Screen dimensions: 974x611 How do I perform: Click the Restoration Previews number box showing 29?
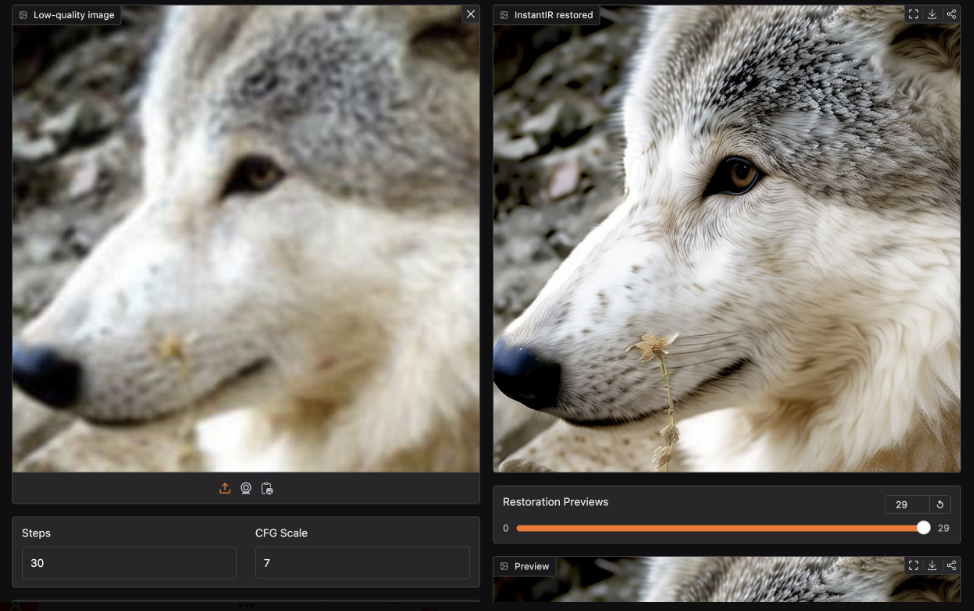pyautogui.click(x=907, y=504)
